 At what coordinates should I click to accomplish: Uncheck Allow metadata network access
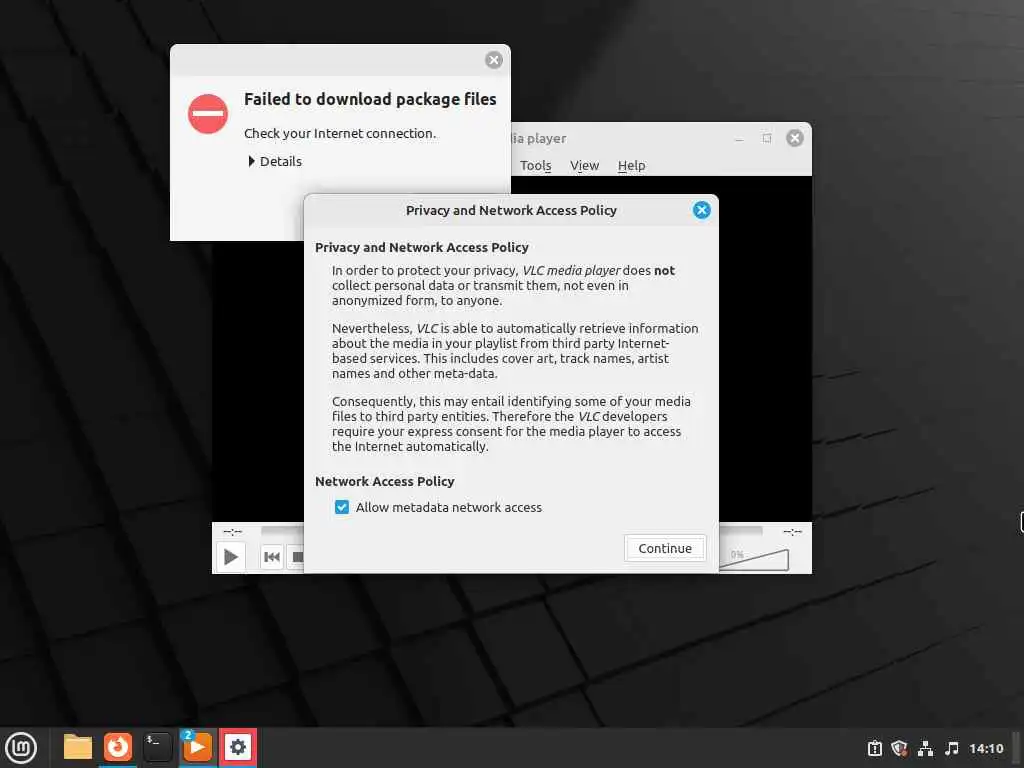tap(342, 507)
